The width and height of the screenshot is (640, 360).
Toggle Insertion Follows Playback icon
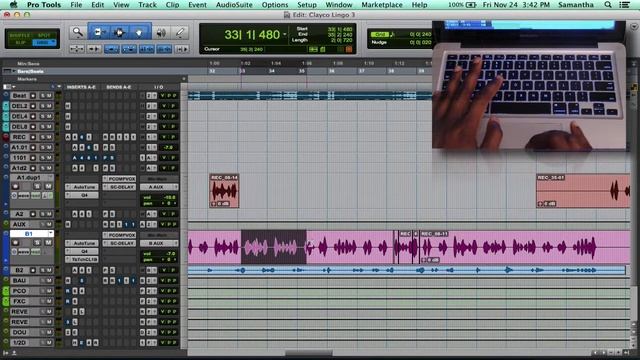(x=182, y=49)
